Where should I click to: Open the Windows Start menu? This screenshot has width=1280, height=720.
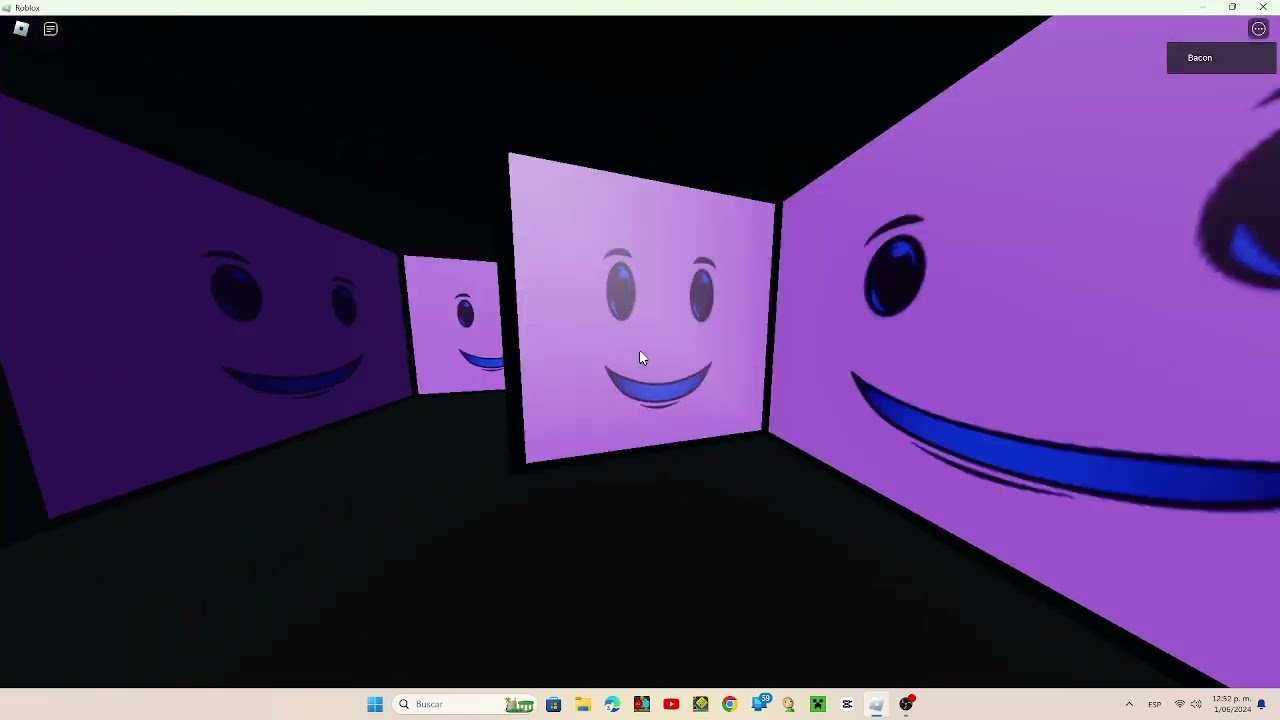(375, 704)
